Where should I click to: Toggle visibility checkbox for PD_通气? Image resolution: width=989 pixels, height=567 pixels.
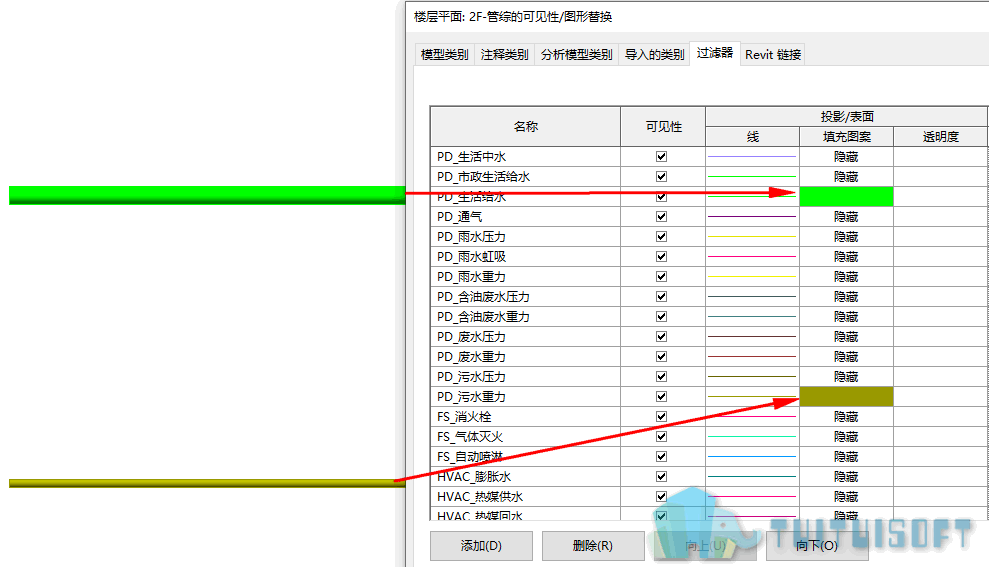[x=661, y=216]
